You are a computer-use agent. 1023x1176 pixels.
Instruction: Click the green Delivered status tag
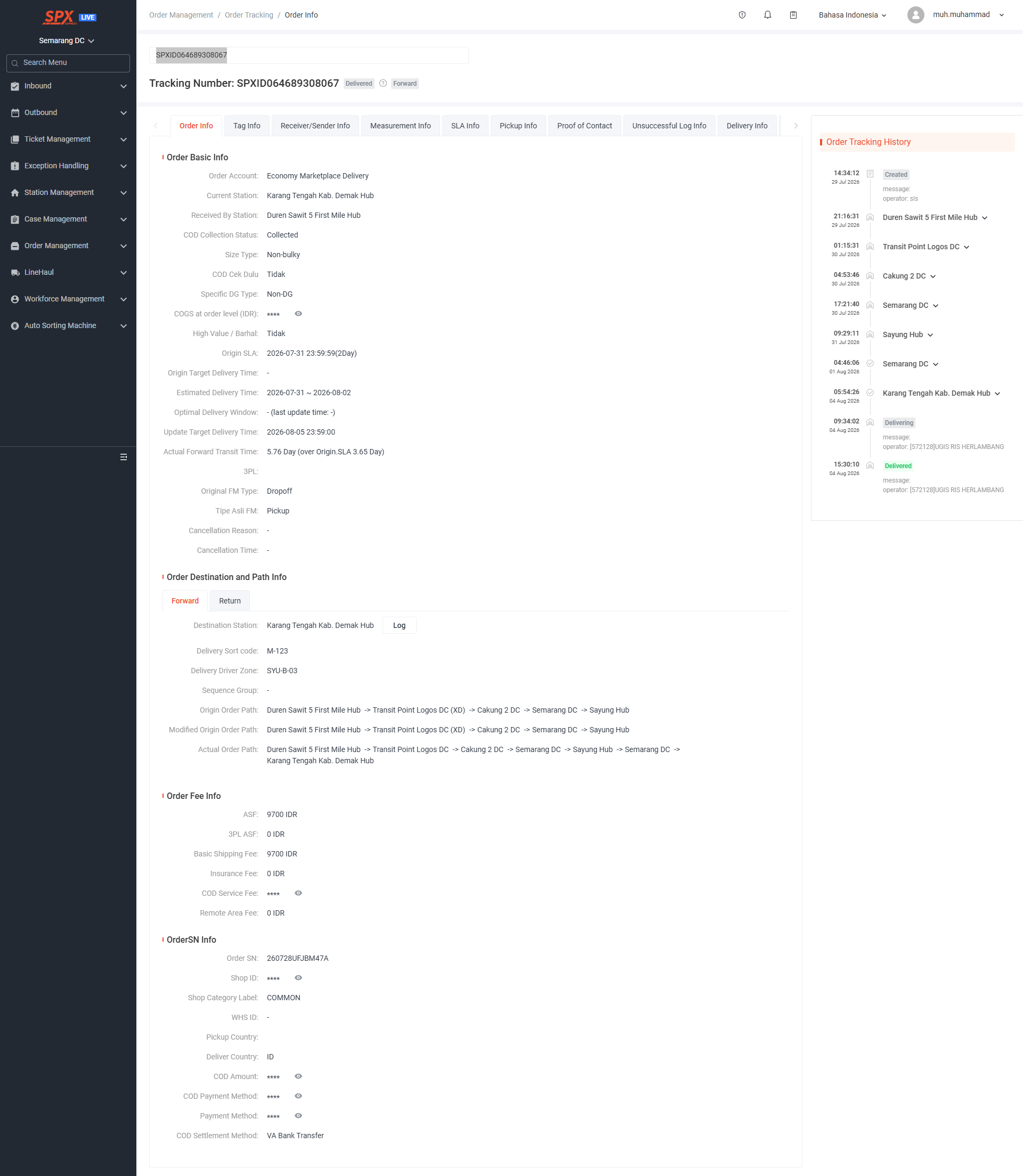click(897, 466)
